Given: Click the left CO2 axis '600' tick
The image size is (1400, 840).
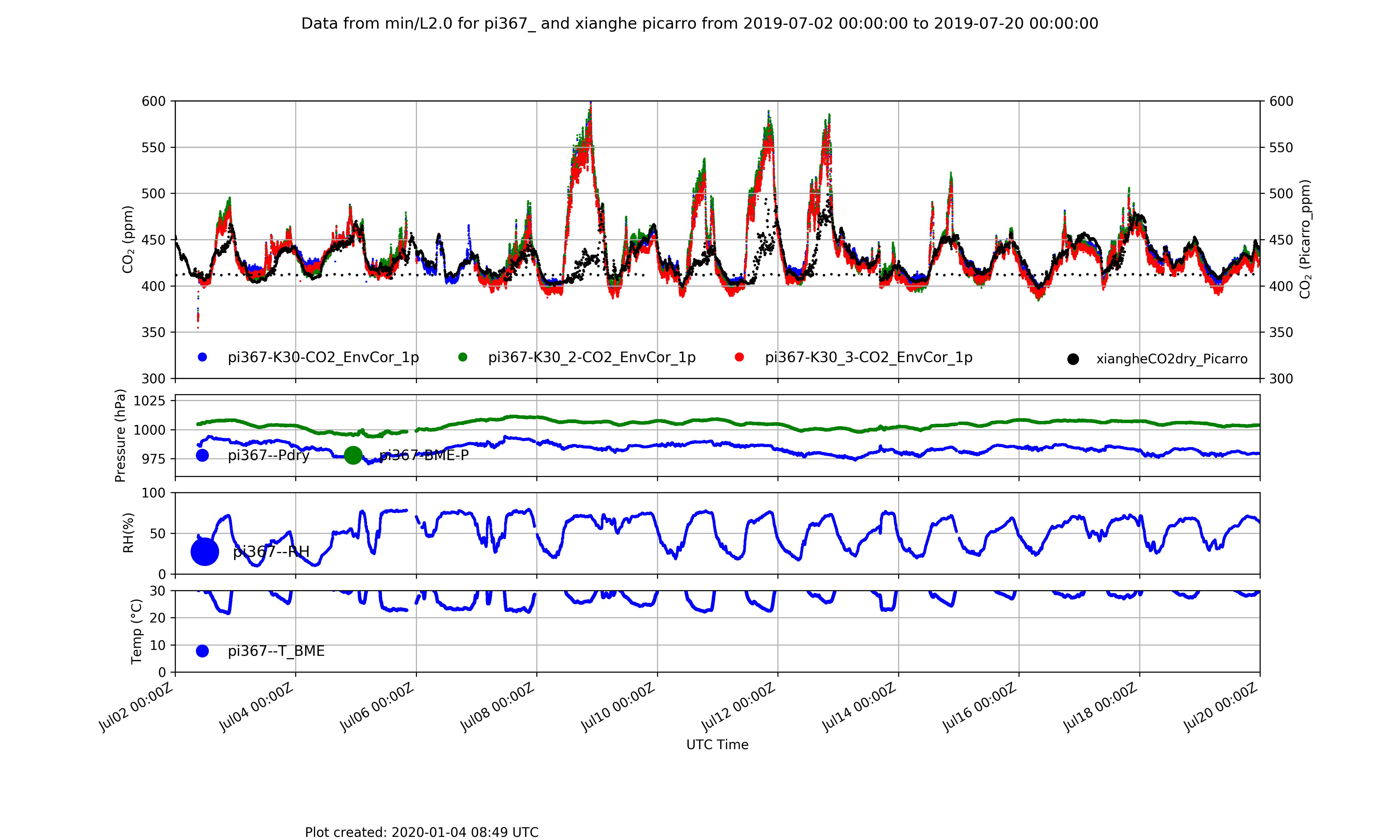Looking at the screenshot, I should (153, 101).
